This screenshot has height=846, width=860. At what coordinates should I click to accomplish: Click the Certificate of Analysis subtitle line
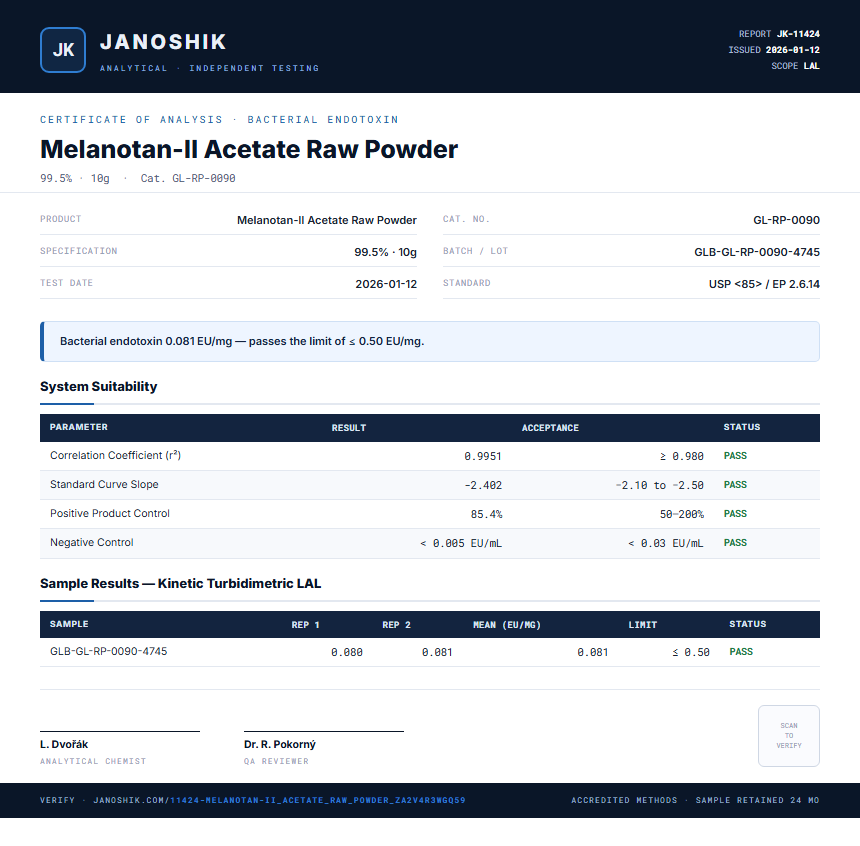pos(219,120)
